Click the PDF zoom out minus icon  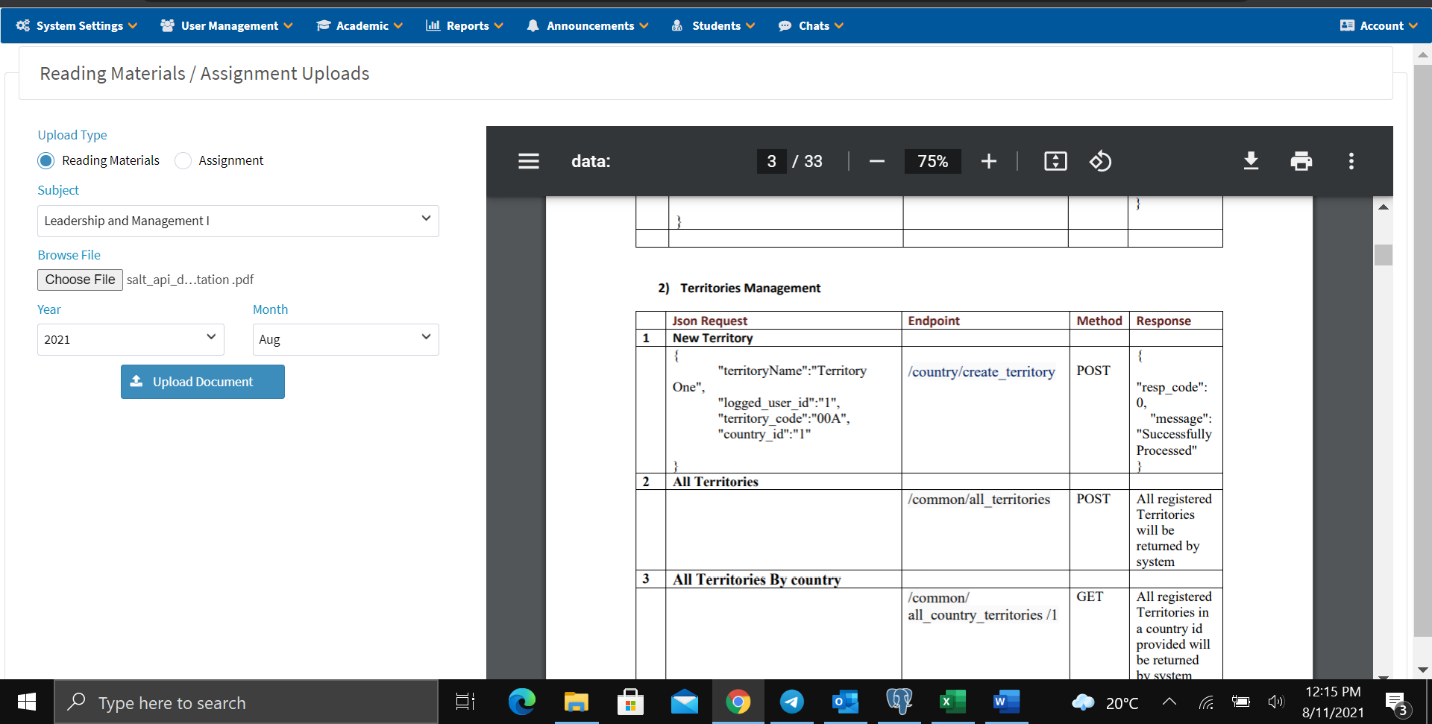(x=877, y=161)
